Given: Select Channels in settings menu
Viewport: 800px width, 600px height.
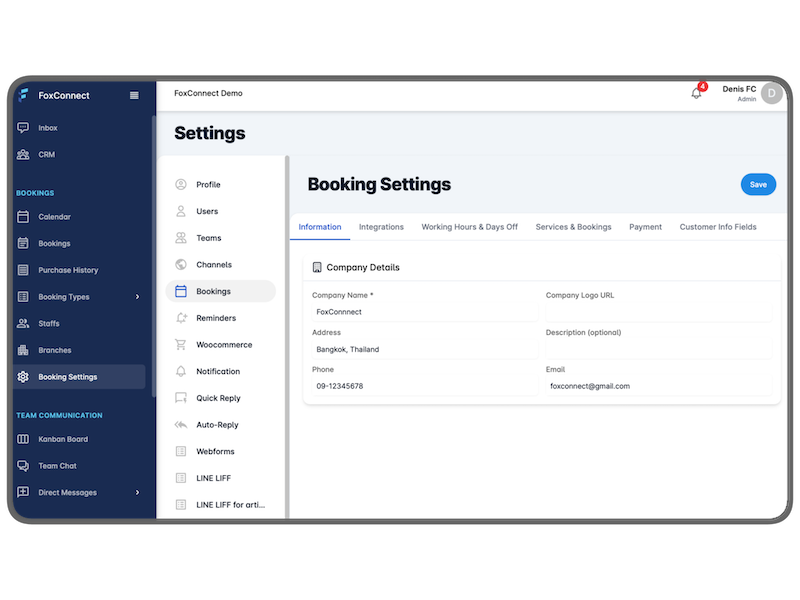Looking at the screenshot, I should tap(213, 265).
